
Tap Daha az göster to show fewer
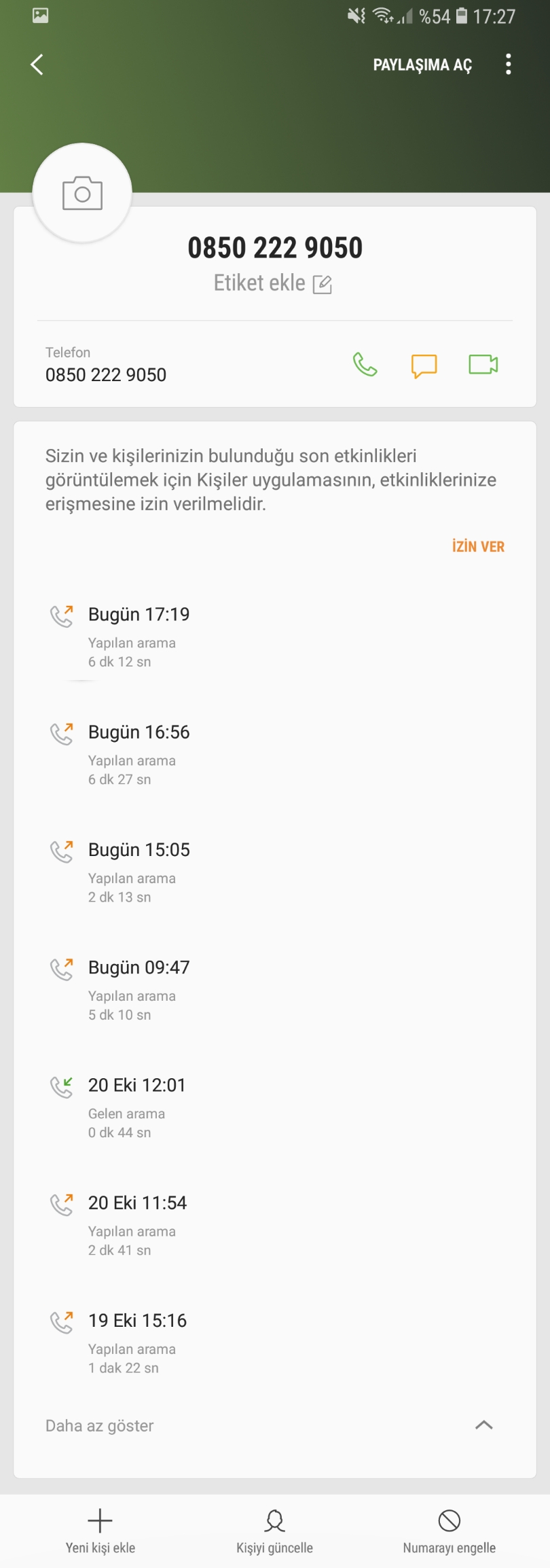[x=100, y=1425]
